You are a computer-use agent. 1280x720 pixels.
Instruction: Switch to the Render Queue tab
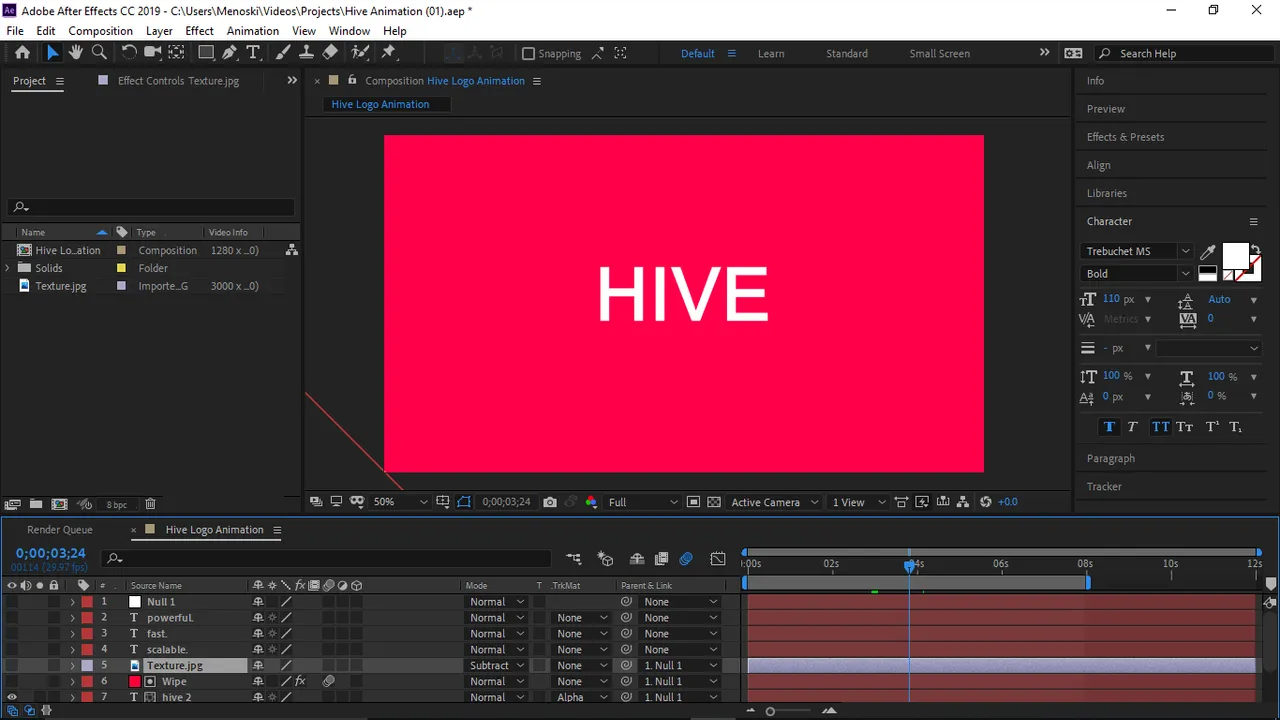tap(59, 530)
